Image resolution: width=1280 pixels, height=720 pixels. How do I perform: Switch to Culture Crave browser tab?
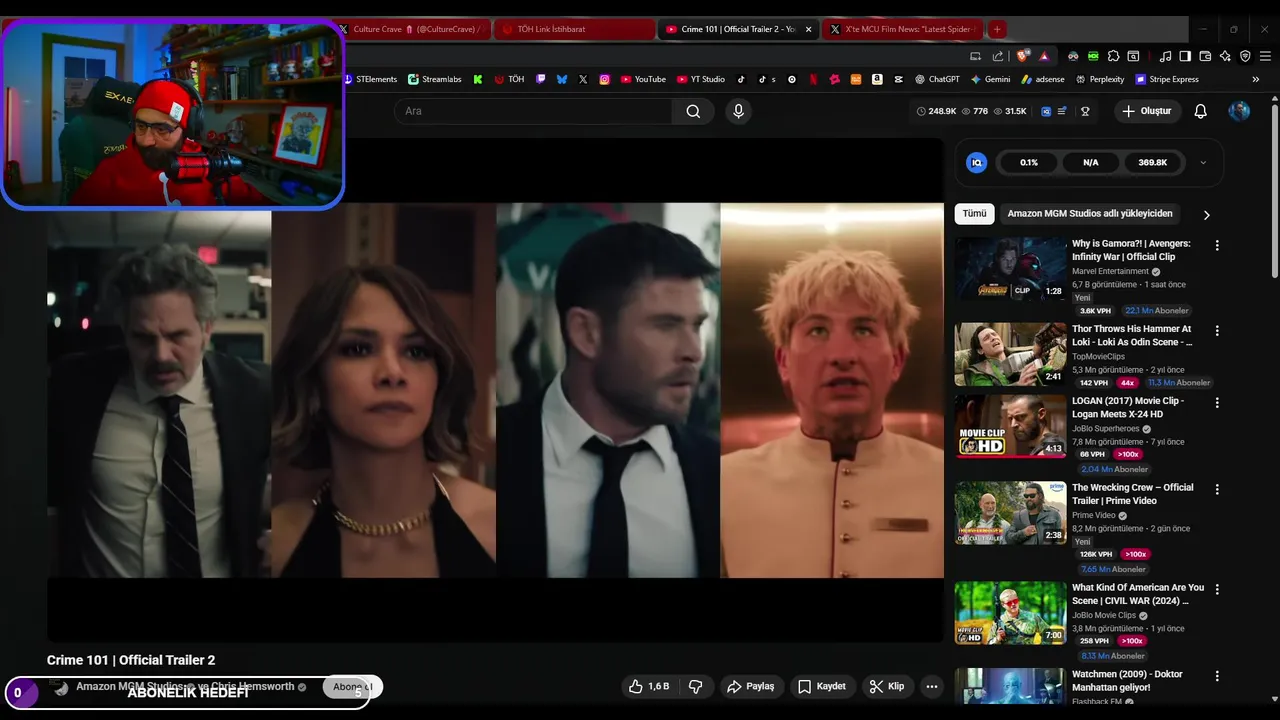click(x=411, y=29)
